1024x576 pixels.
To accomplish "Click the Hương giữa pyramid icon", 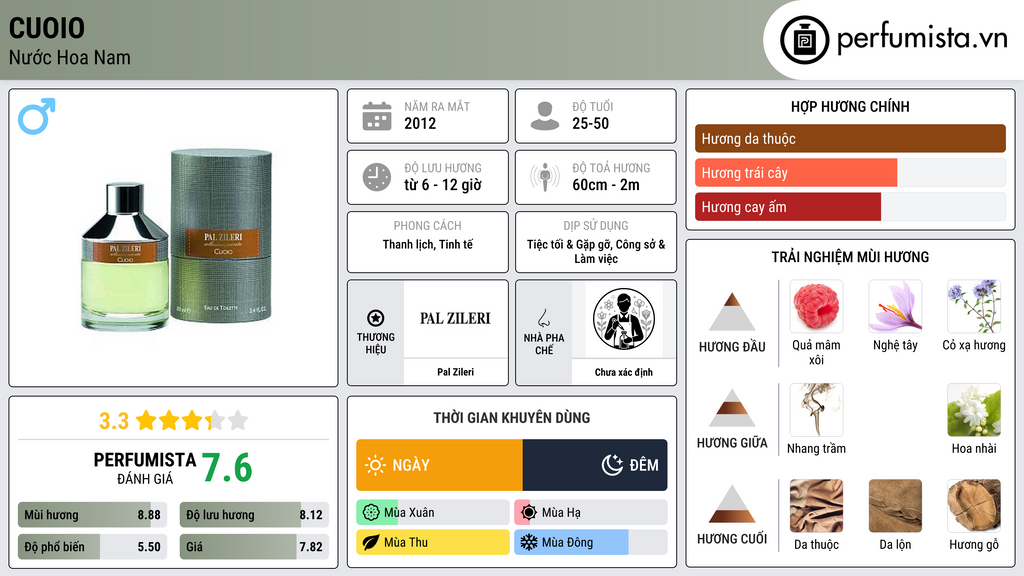I will (x=732, y=408).
